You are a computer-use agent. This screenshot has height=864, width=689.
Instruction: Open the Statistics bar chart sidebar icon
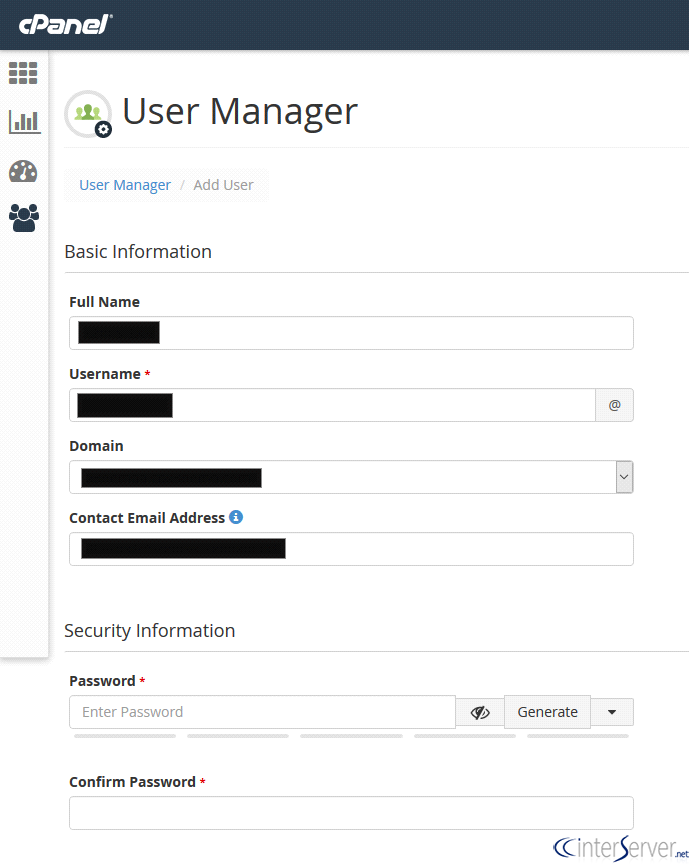point(25,122)
